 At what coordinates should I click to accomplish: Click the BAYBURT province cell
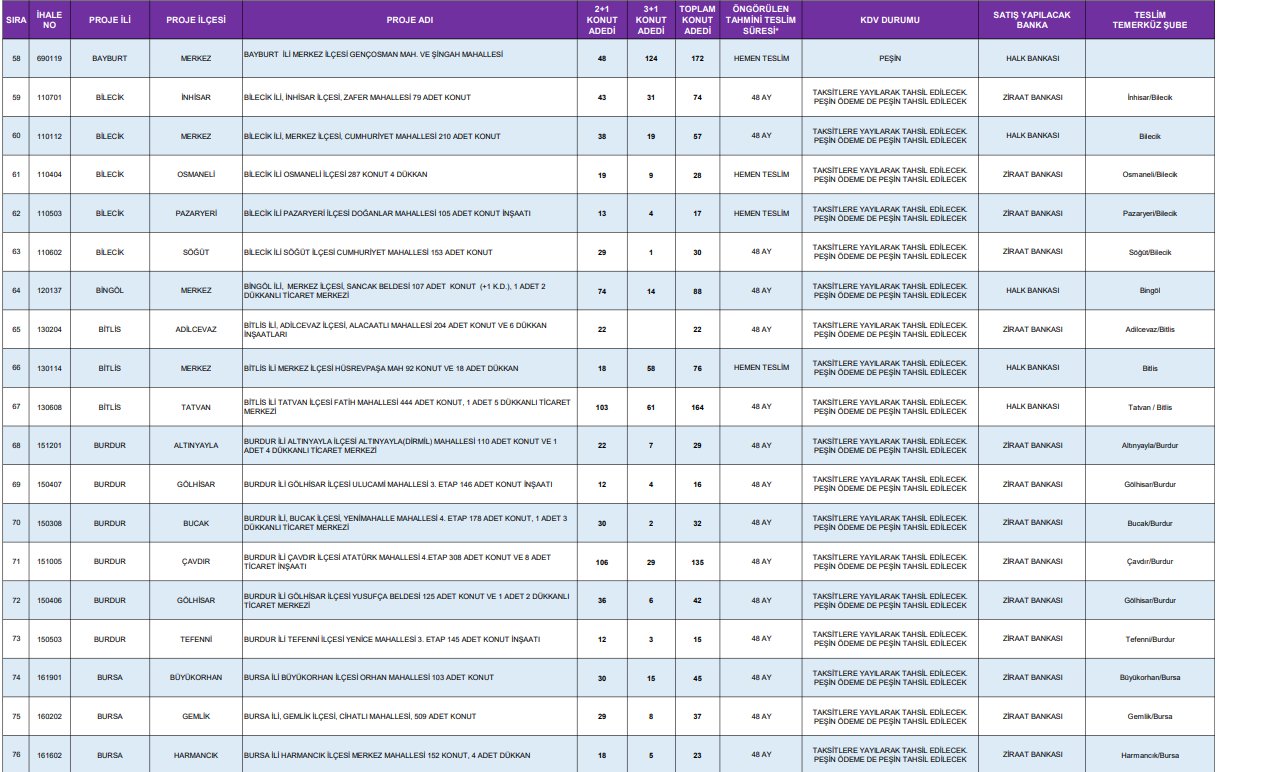pyautogui.click(x=110, y=58)
